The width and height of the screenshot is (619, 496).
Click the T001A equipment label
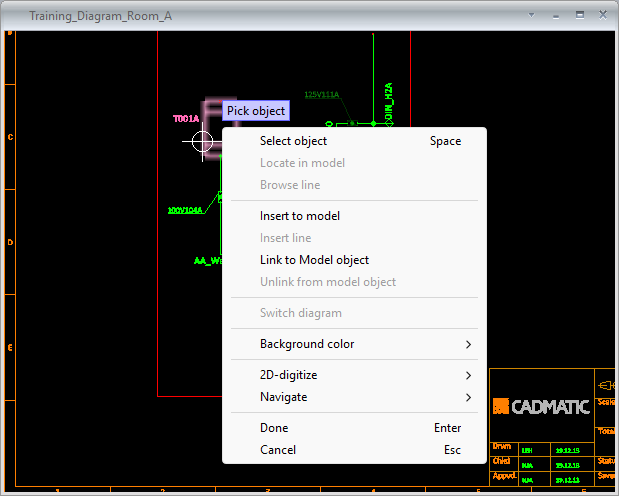click(x=186, y=119)
